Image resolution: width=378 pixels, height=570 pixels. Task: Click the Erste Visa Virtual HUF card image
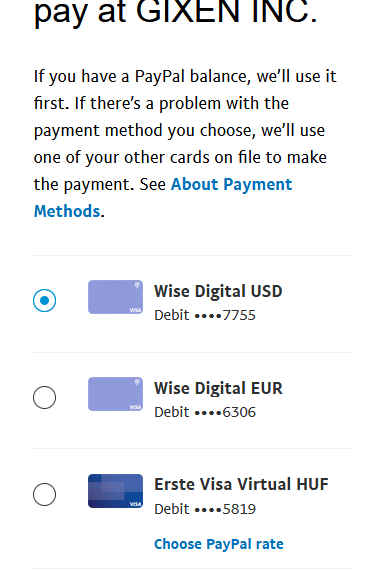115,491
